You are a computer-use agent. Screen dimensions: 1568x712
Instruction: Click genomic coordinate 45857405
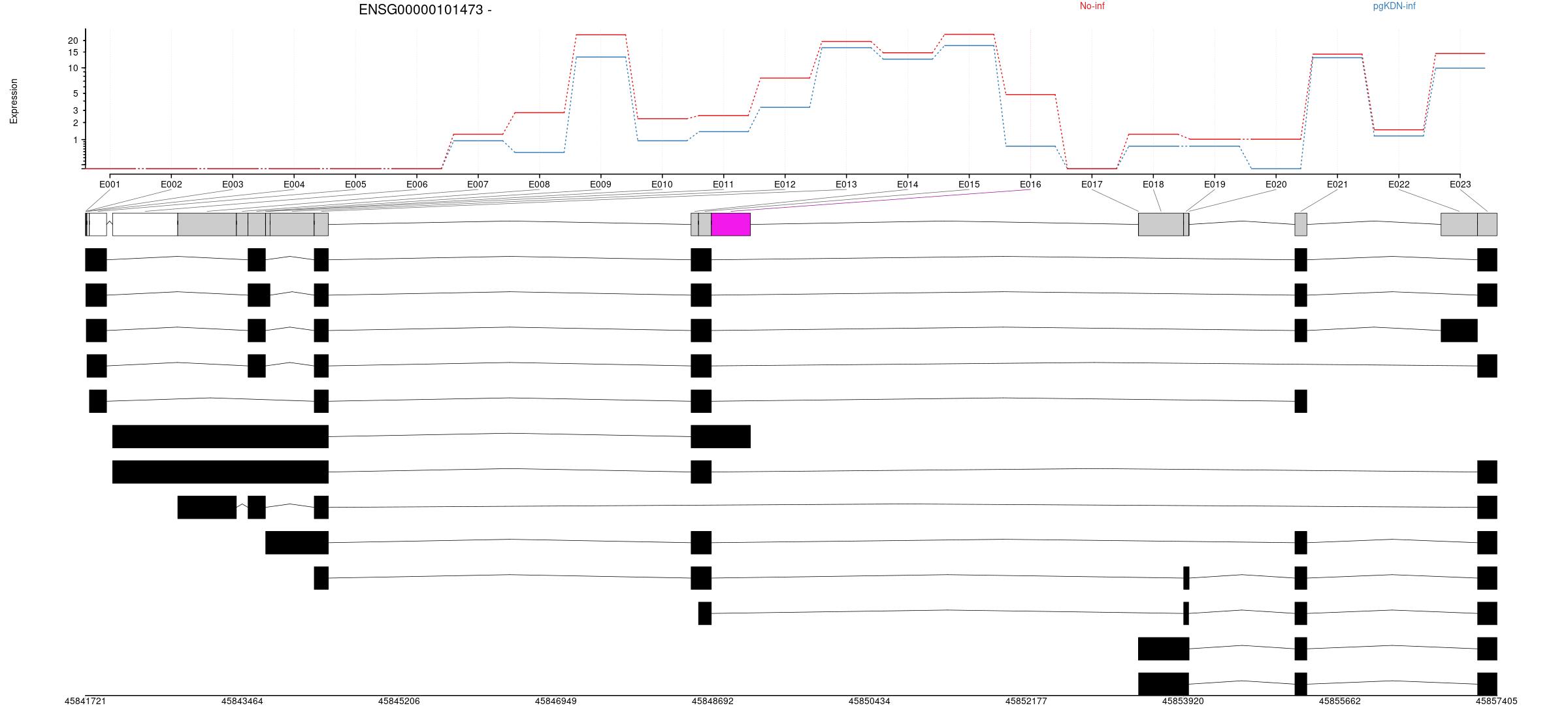click(1496, 701)
